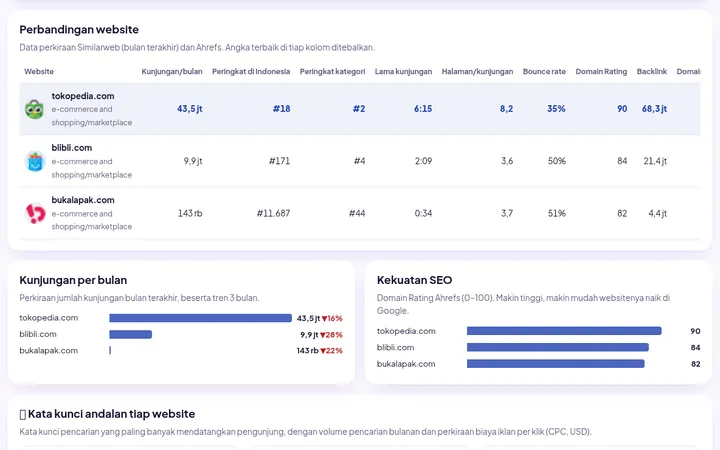This screenshot has width=720, height=450.
Task: Click the Bukalapak red logo icon
Action: (34, 214)
